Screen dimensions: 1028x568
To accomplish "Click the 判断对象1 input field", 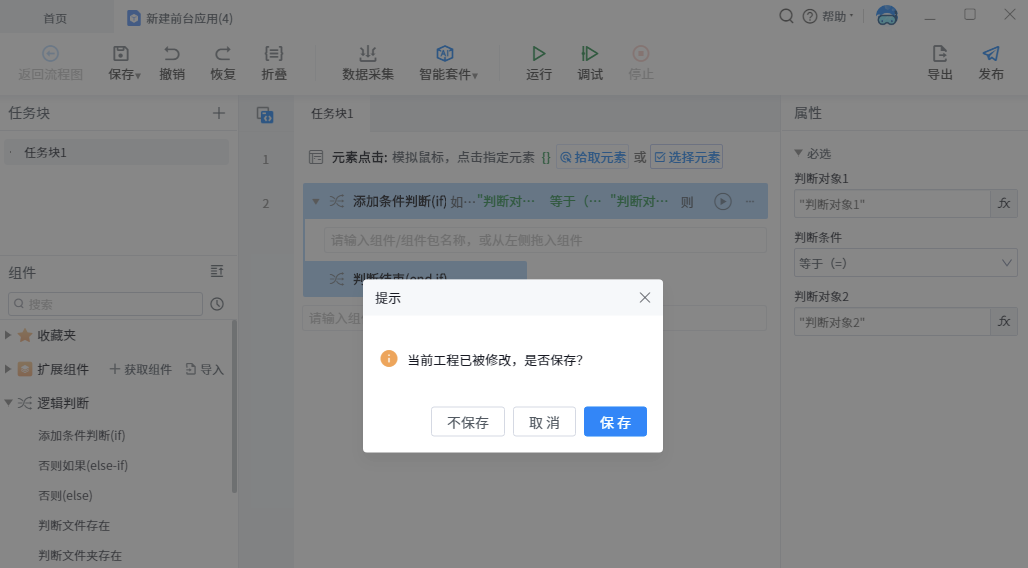I will coord(891,203).
